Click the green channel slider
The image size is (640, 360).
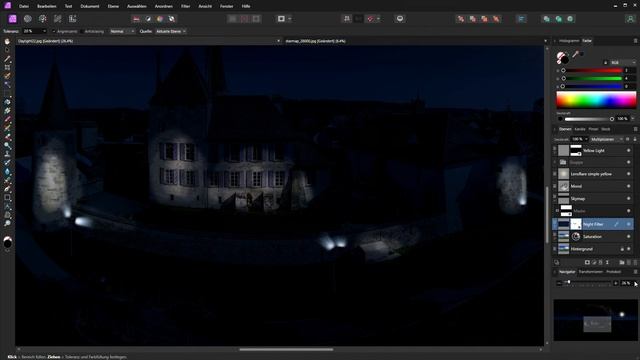pyautogui.click(x=592, y=78)
